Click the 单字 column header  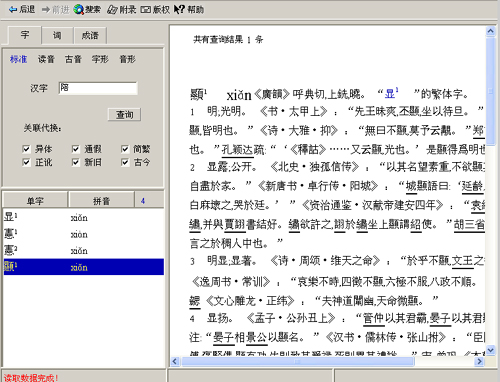pyautogui.click(x=35, y=200)
